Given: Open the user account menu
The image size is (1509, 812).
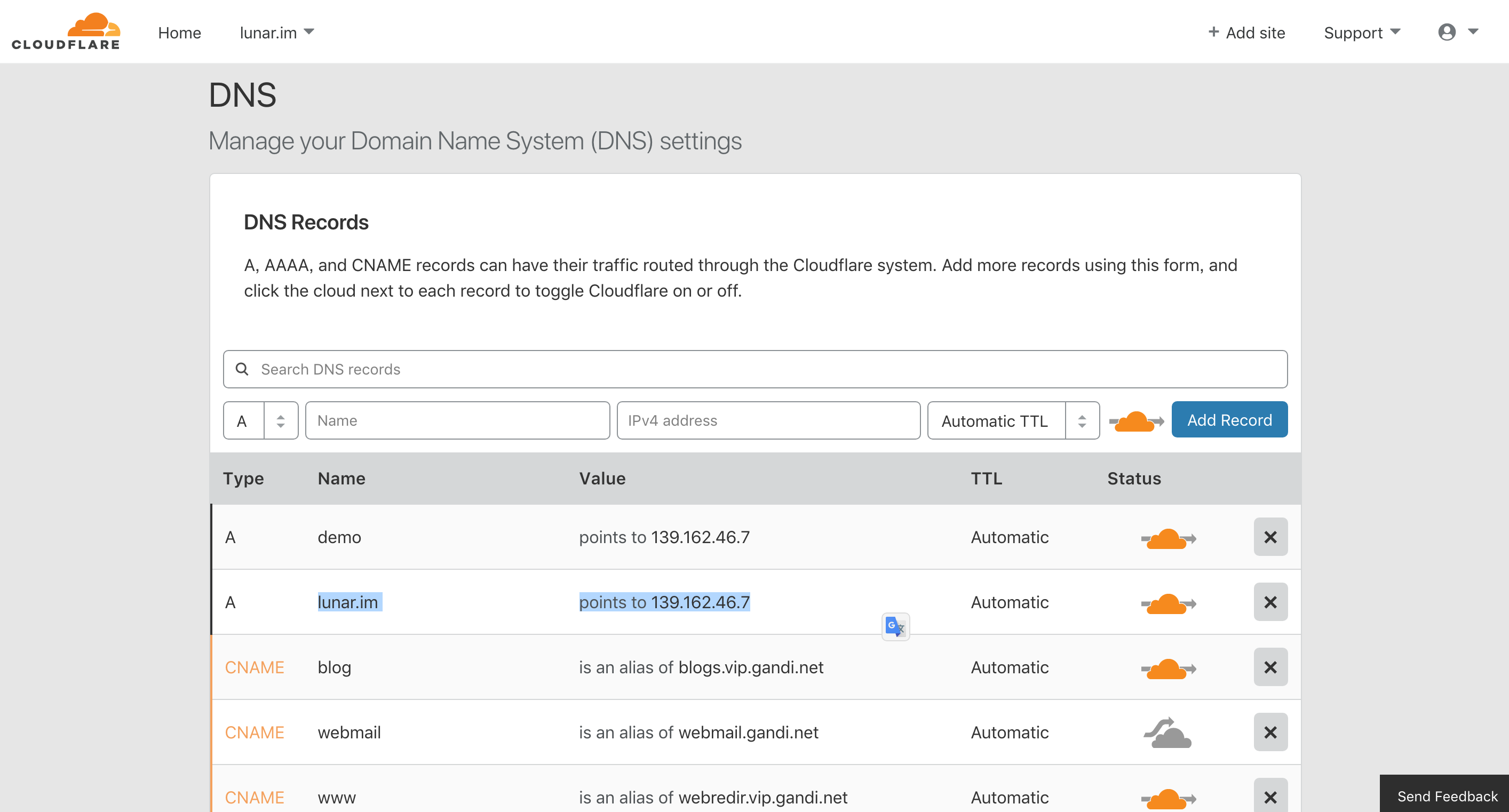Looking at the screenshot, I should pyautogui.click(x=1457, y=32).
